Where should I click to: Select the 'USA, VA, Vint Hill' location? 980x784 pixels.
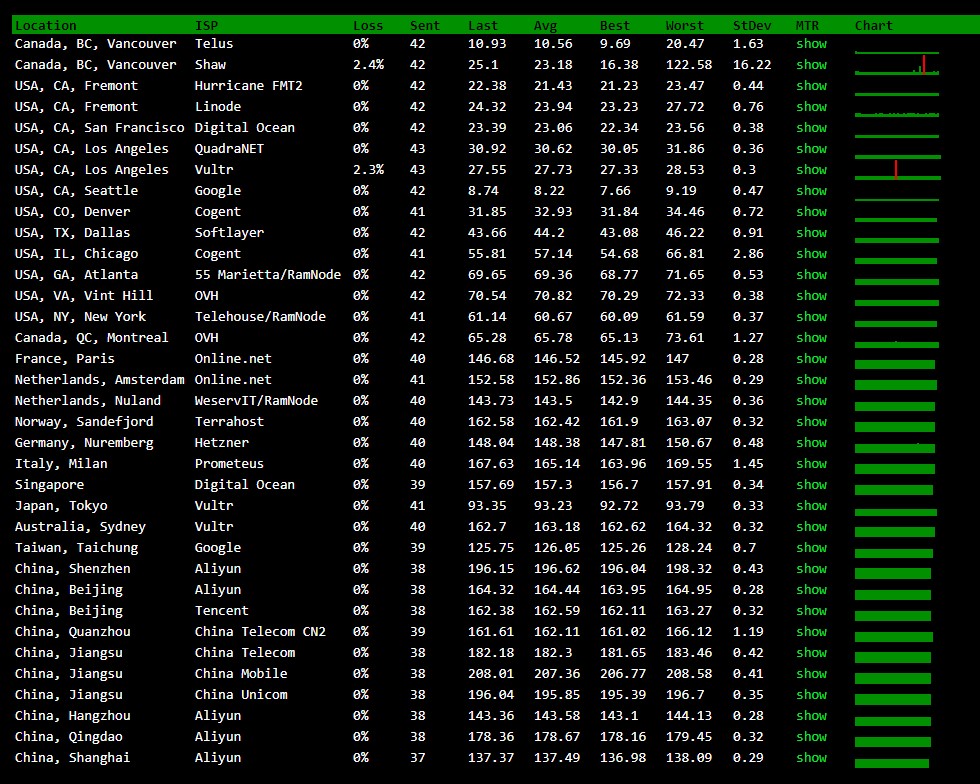(84, 296)
